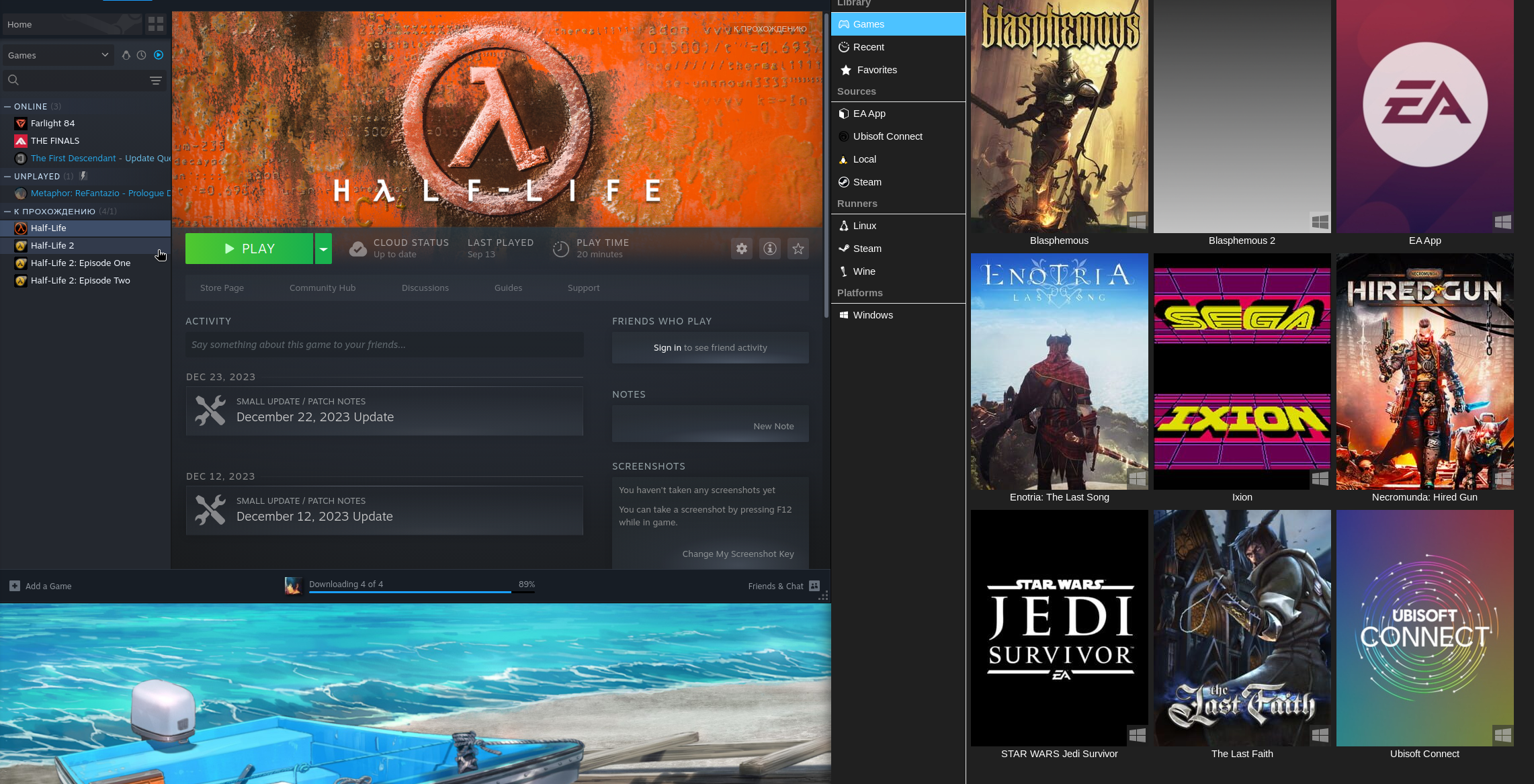Image resolution: width=1534 pixels, height=784 pixels.
Task: Click the К ПРОХОЖДЕНИЮ label on Half-Life banner
Action: pos(770,29)
